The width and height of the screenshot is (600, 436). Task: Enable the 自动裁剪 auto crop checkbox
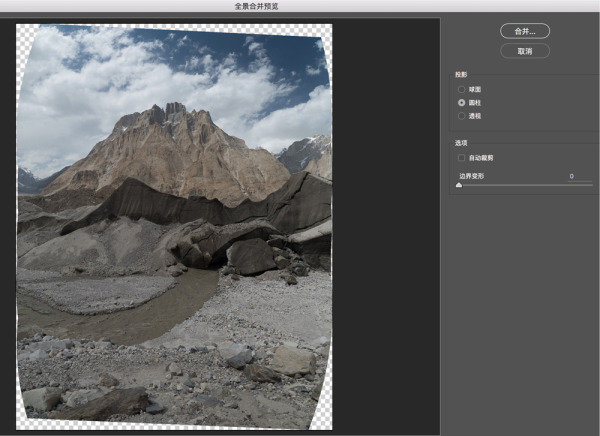(461, 158)
